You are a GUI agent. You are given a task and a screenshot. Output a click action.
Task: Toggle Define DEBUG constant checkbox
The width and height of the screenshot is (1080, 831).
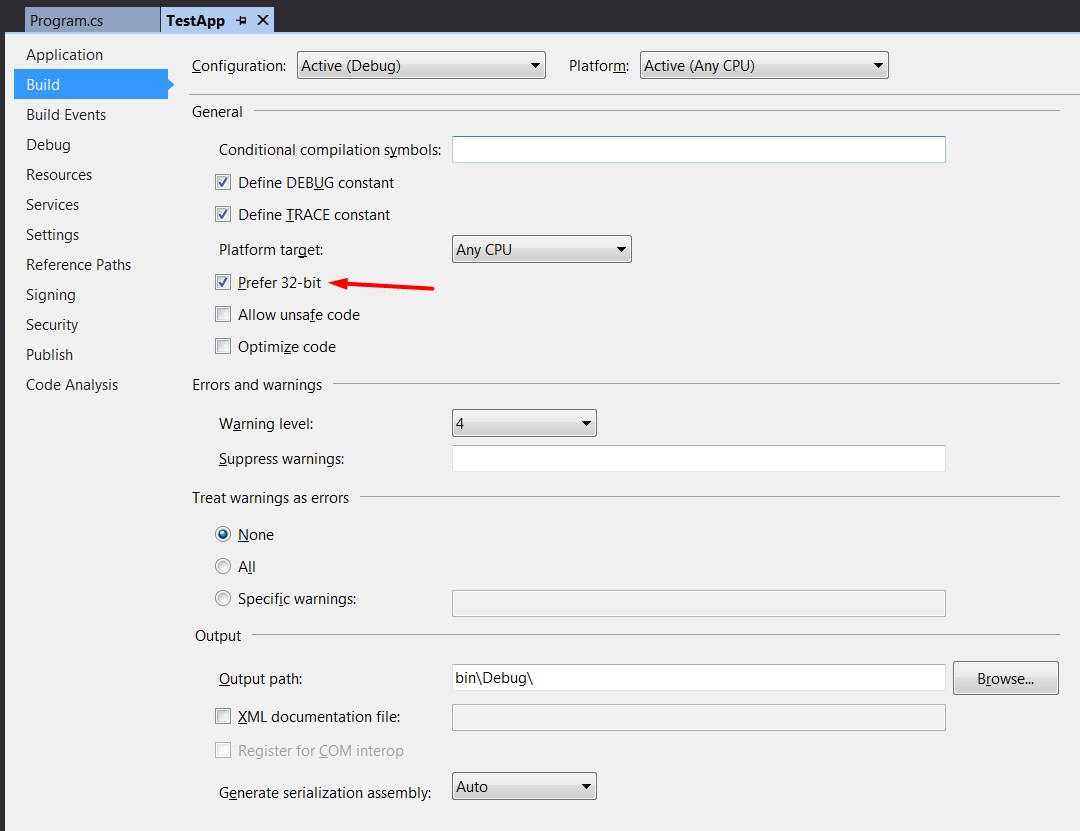(x=222, y=183)
